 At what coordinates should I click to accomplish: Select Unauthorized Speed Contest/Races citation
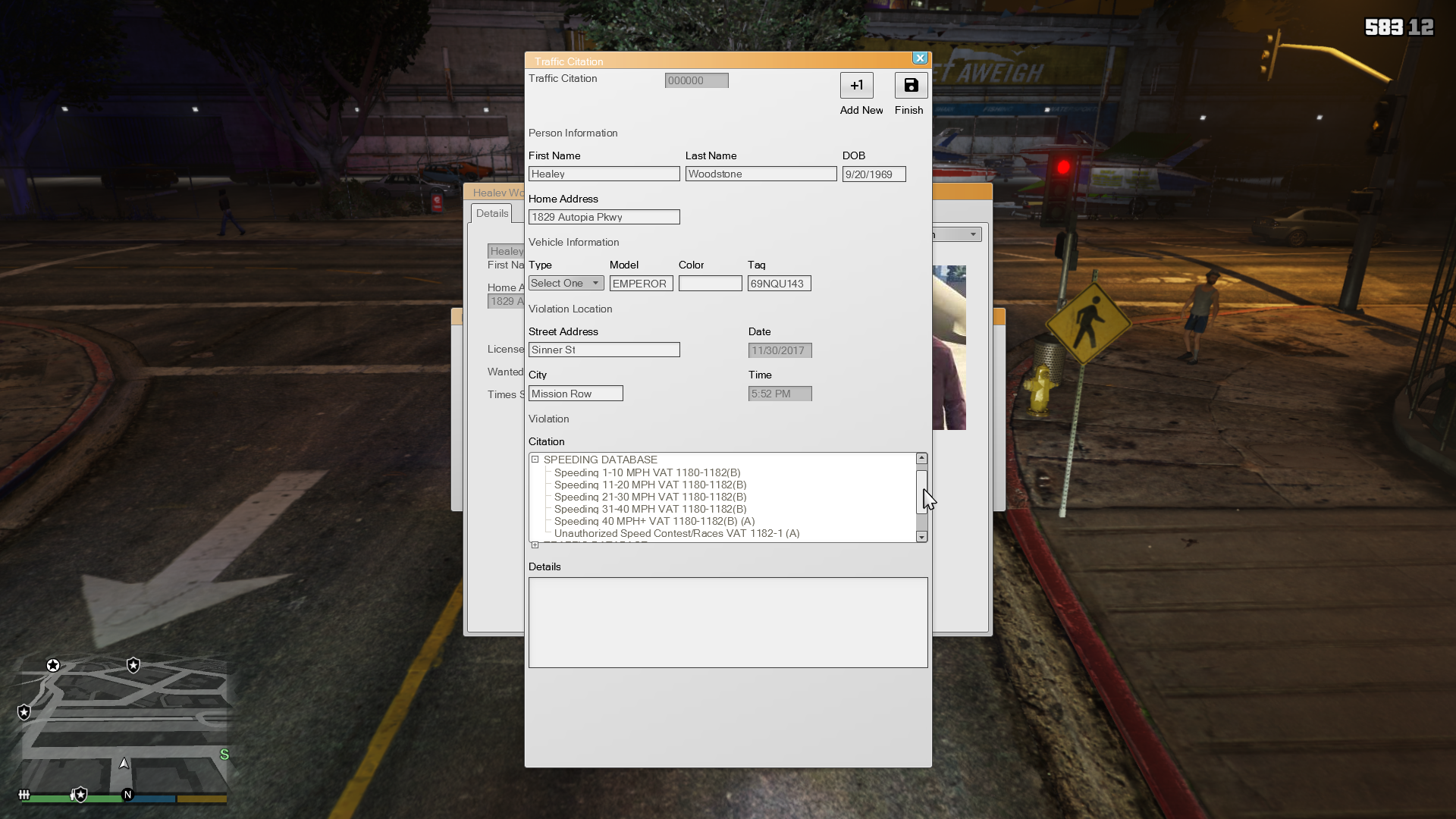click(676, 533)
